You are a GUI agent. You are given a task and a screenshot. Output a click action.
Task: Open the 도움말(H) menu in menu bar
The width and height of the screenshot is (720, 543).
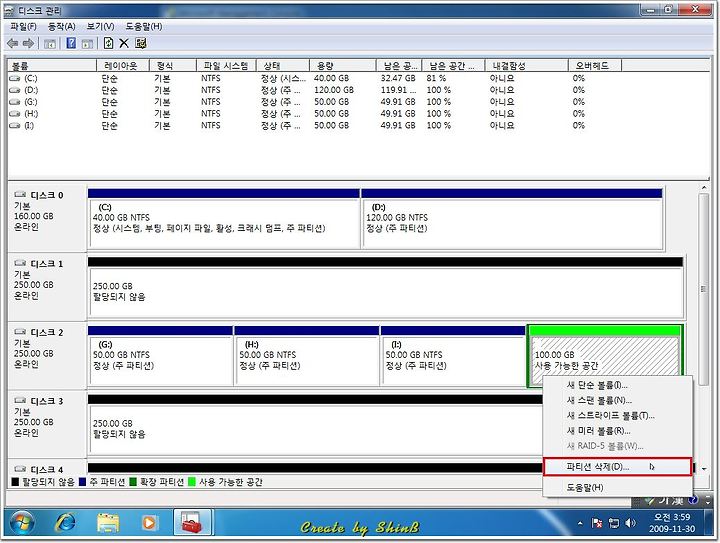(x=144, y=27)
